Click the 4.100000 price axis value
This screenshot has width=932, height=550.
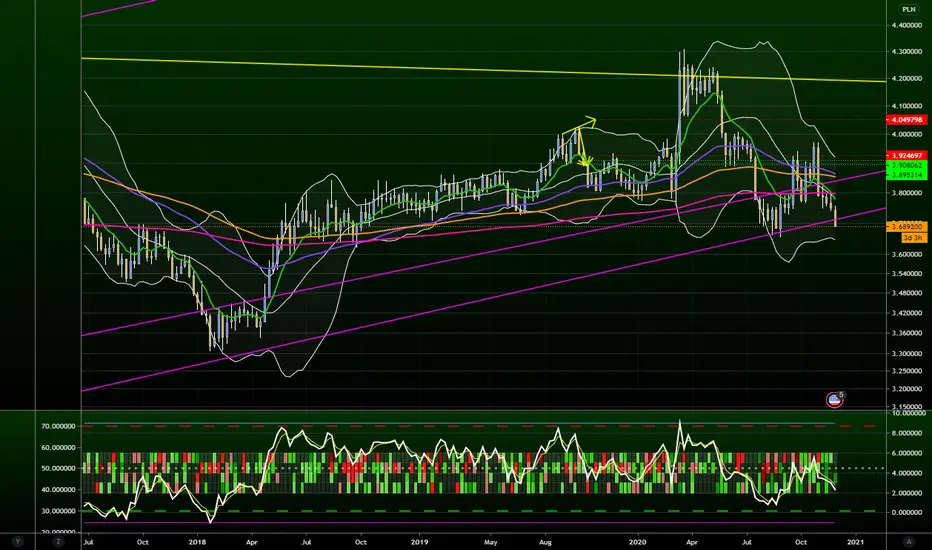pos(906,106)
